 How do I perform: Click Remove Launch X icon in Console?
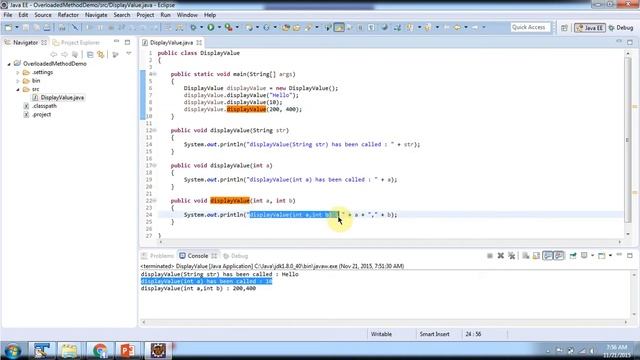coord(500,256)
